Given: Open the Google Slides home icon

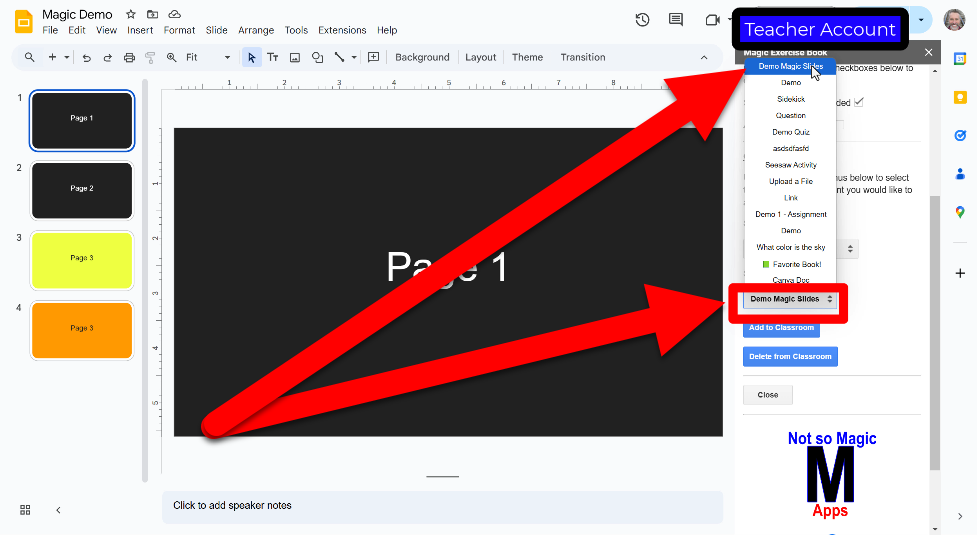Looking at the screenshot, I should tap(23, 22).
